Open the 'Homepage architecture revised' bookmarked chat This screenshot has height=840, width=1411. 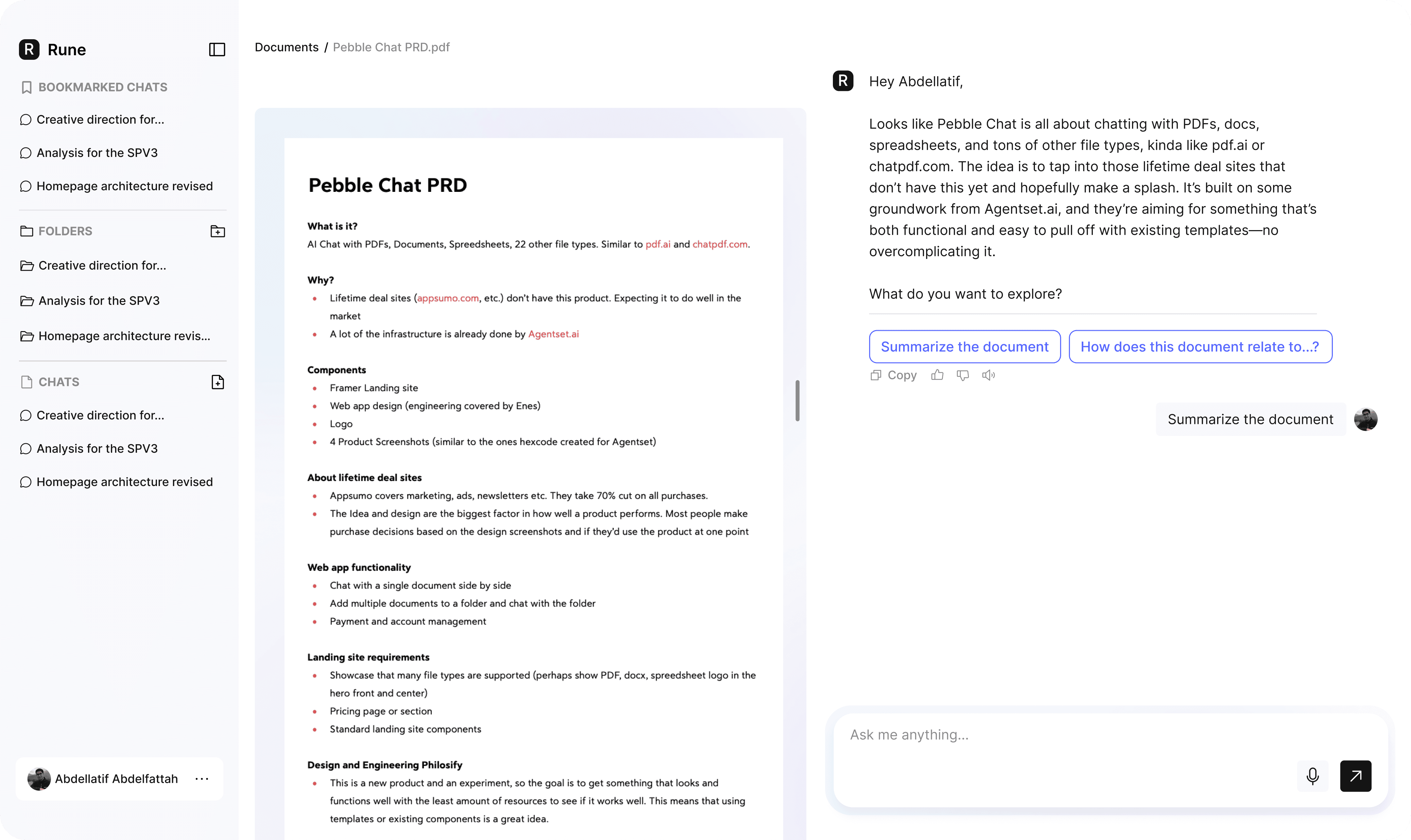[125, 186]
